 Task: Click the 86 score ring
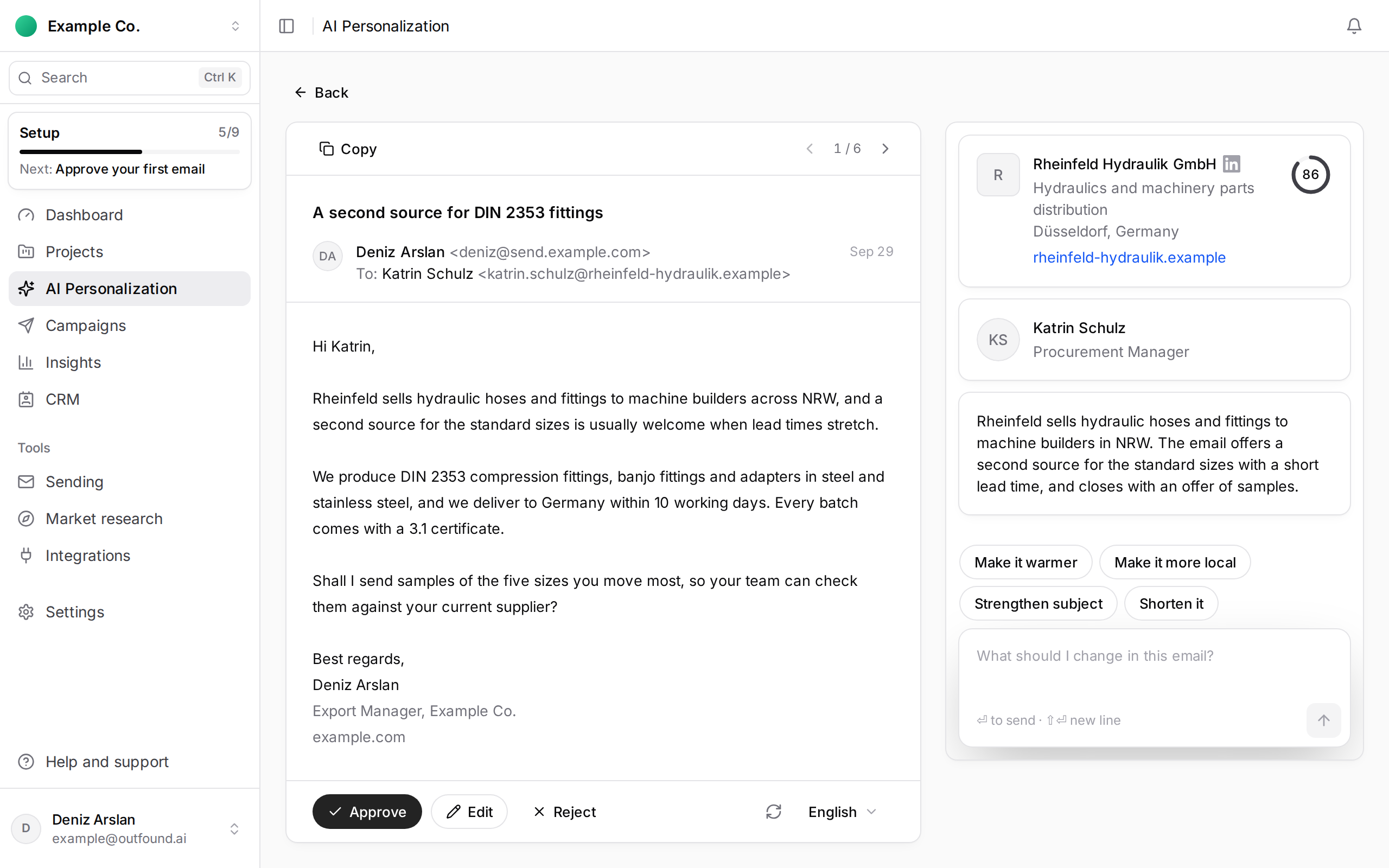pyautogui.click(x=1310, y=175)
